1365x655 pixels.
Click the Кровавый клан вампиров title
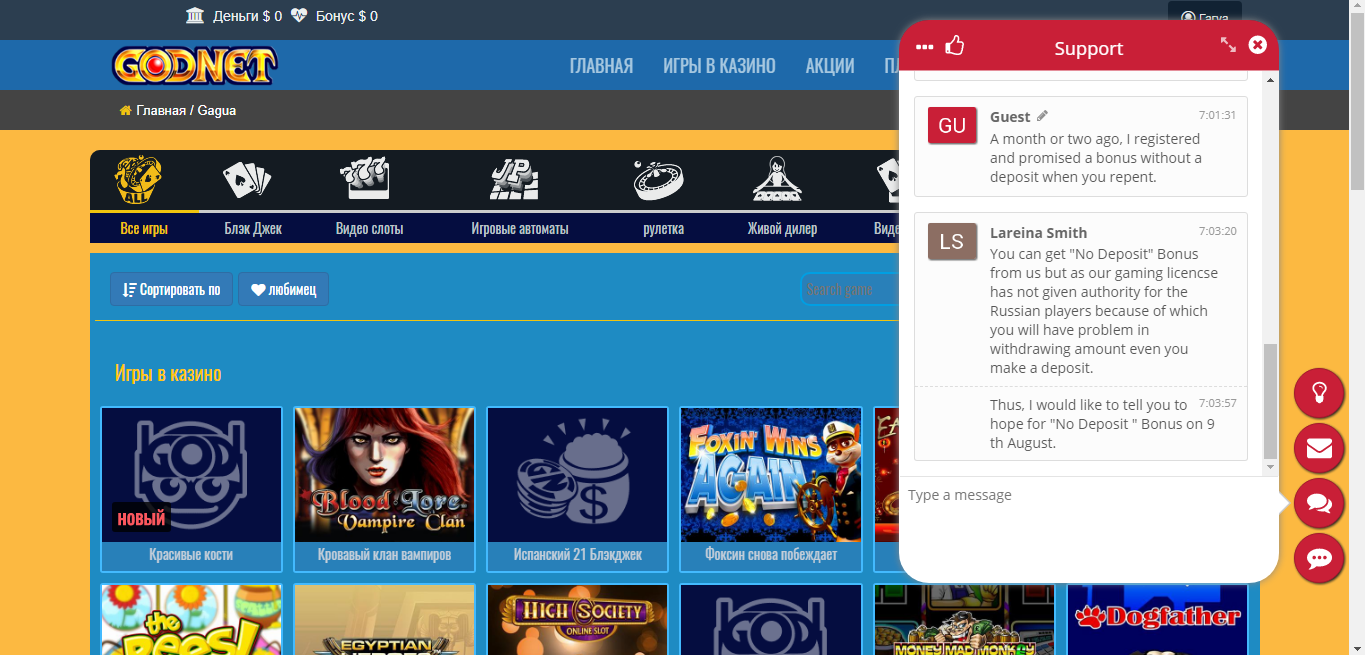[x=384, y=554]
